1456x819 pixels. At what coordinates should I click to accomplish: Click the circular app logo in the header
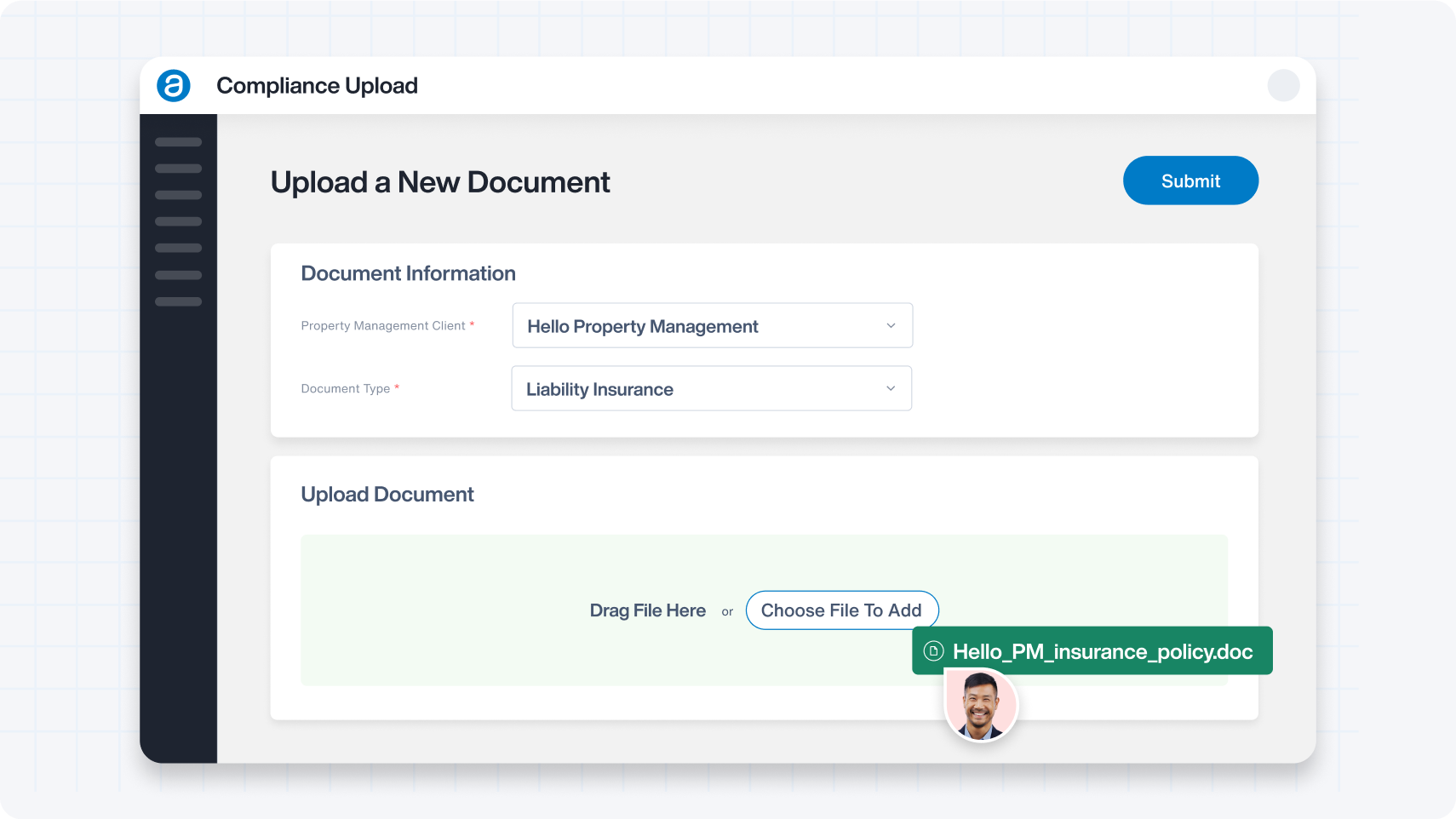174,85
